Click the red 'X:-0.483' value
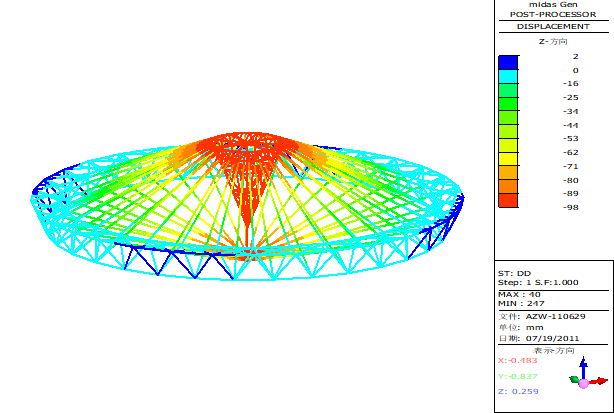Screen dimensions: 614x413 click(x=517, y=361)
